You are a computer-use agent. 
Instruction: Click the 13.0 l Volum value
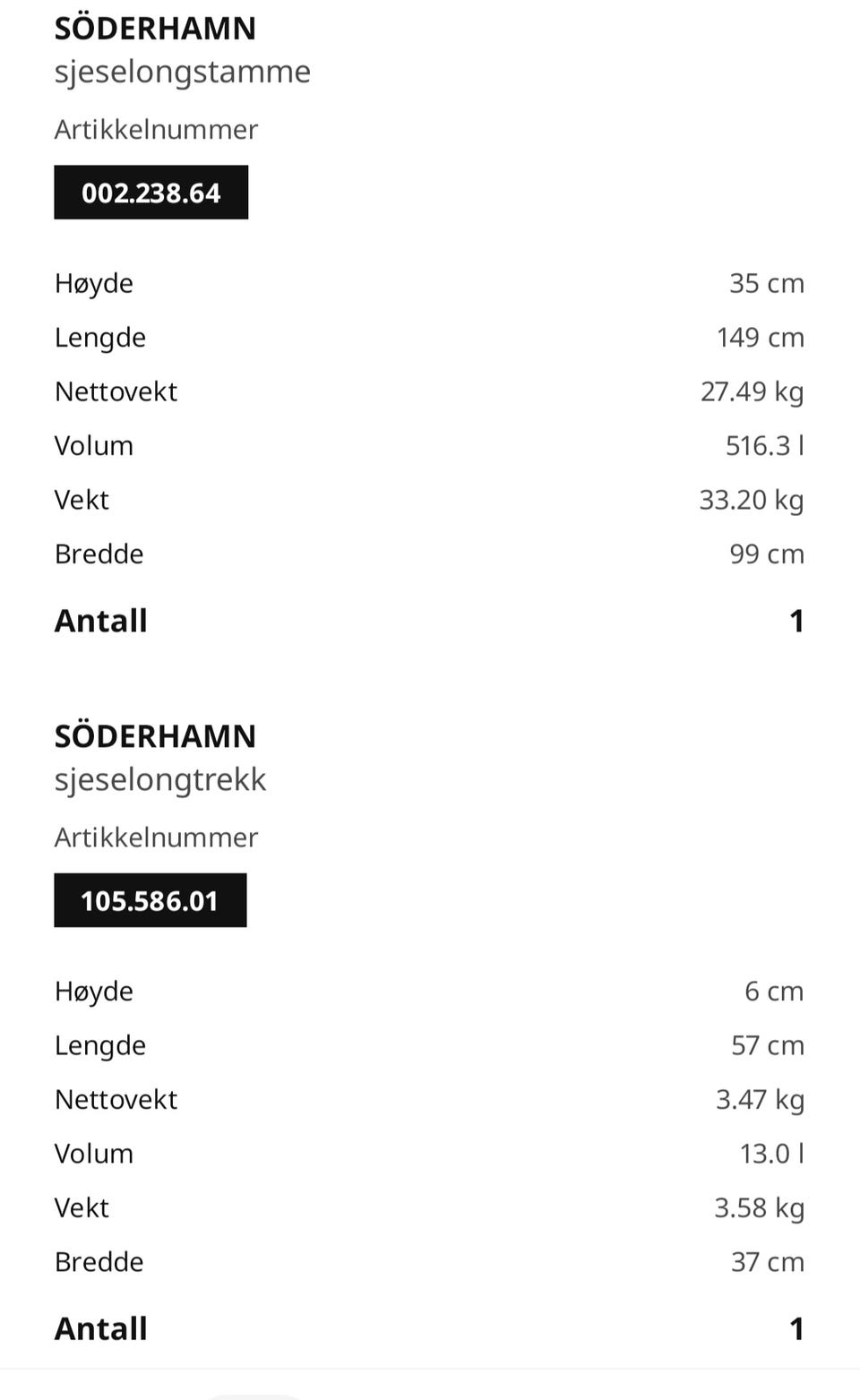(771, 1153)
